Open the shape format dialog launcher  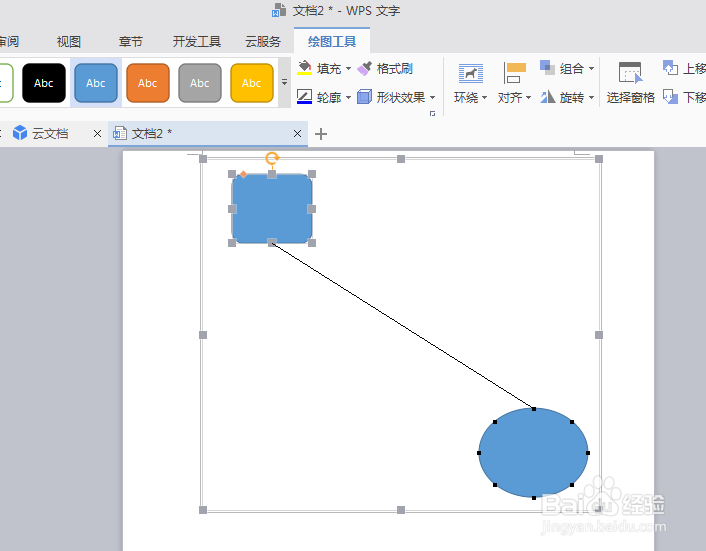432,113
